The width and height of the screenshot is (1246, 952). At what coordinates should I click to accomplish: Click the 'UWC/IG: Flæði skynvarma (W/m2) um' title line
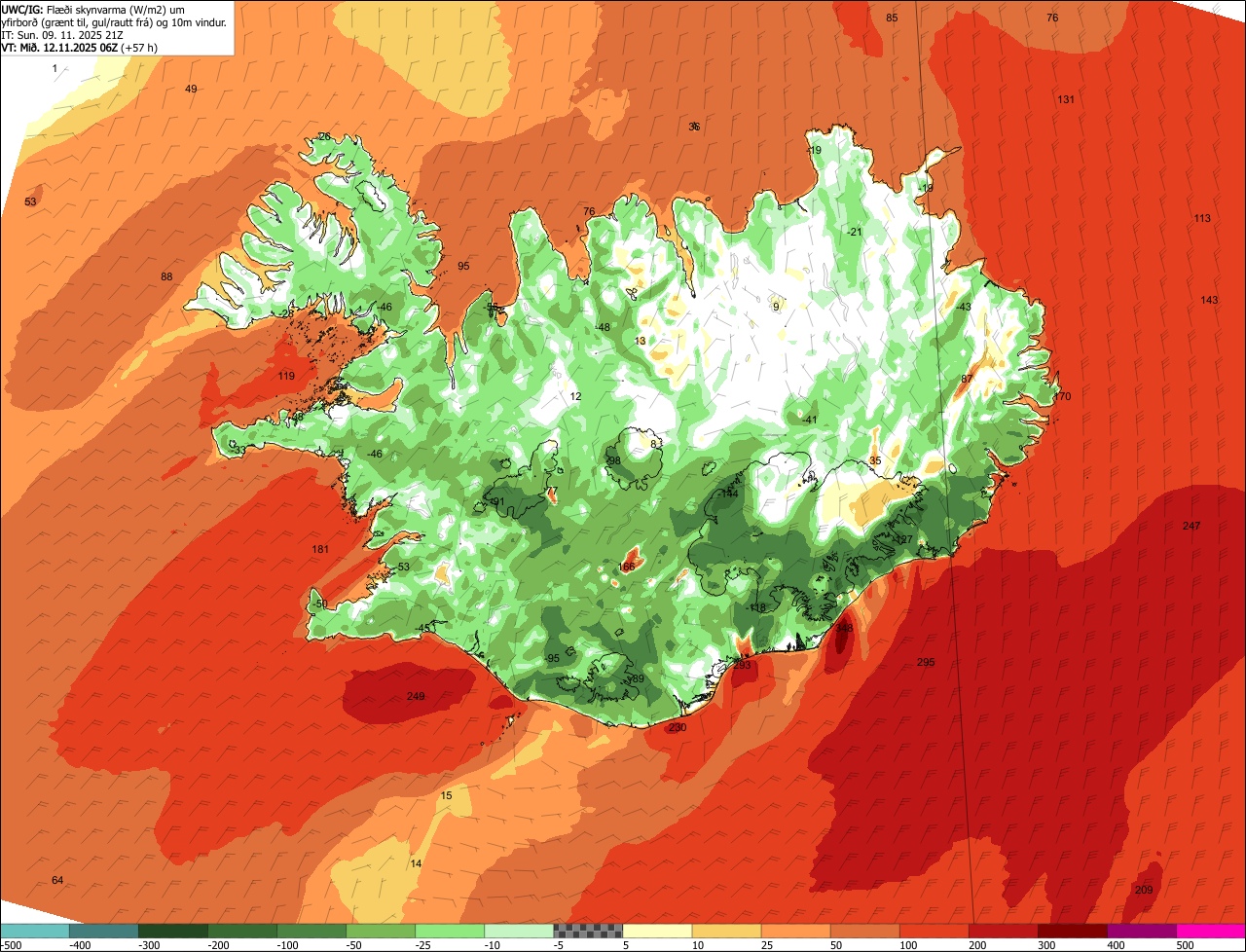click(x=93, y=9)
